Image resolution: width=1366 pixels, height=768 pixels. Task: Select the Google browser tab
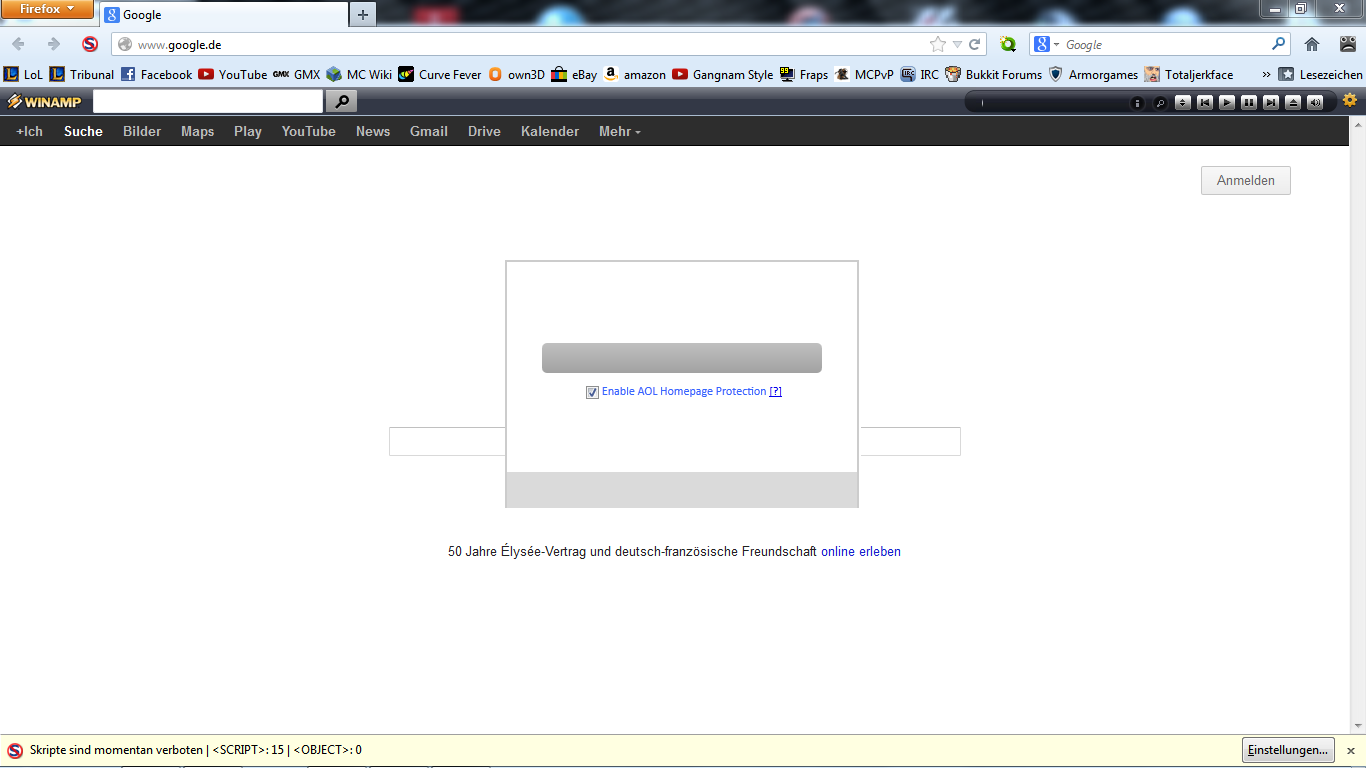click(224, 15)
